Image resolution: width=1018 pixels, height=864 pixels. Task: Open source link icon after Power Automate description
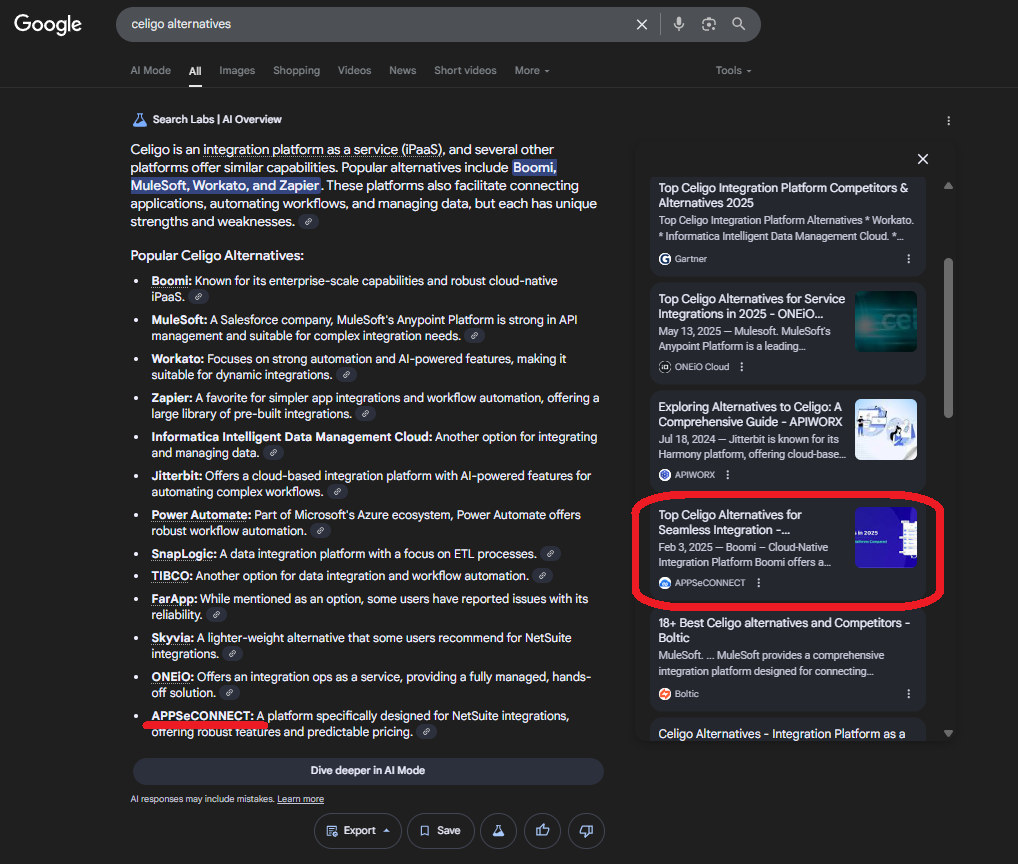320,530
